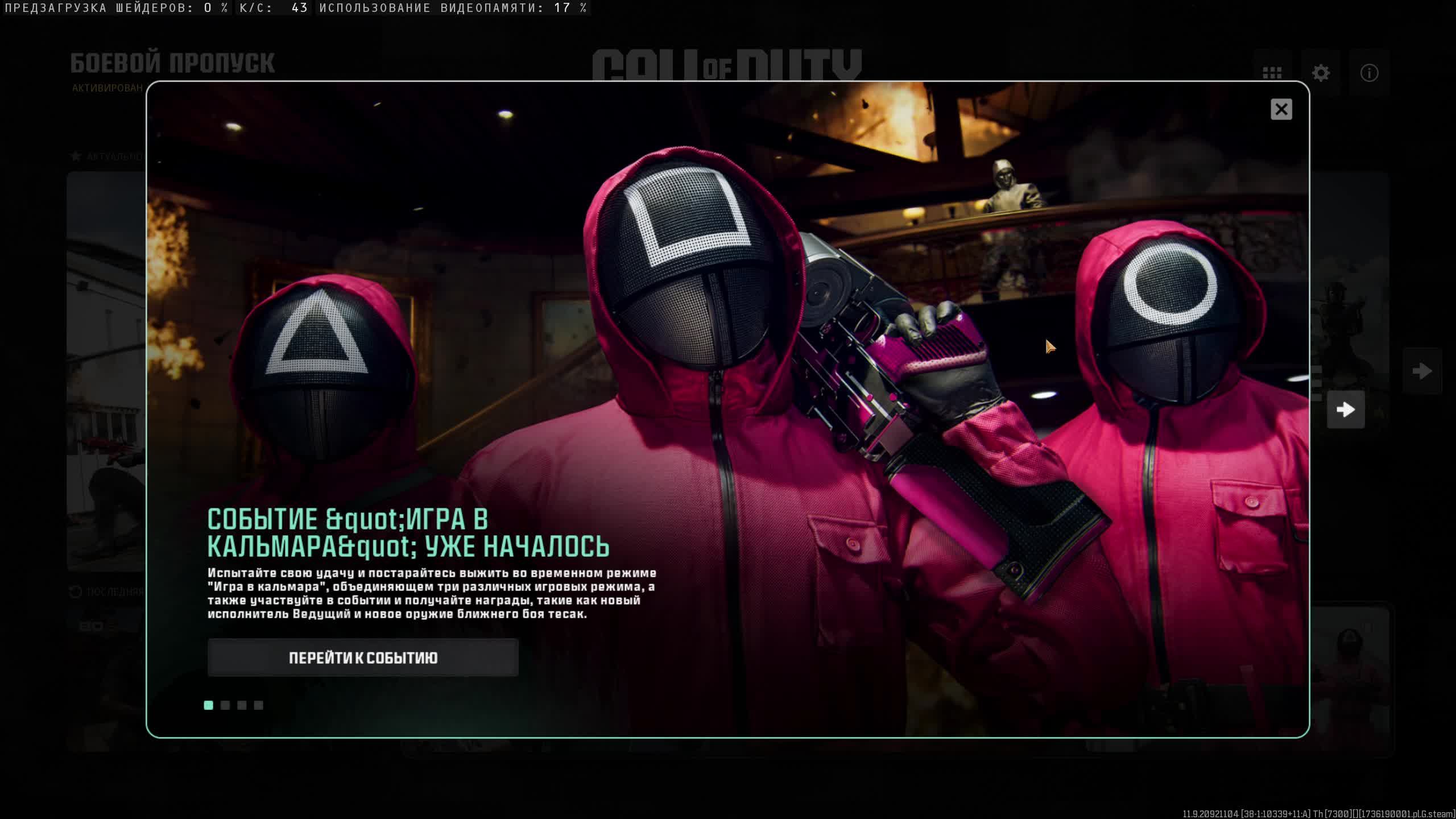Viewport: 1456px width, 819px height.
Task: Click the Call of Duty logo
Action: (727, 65)
